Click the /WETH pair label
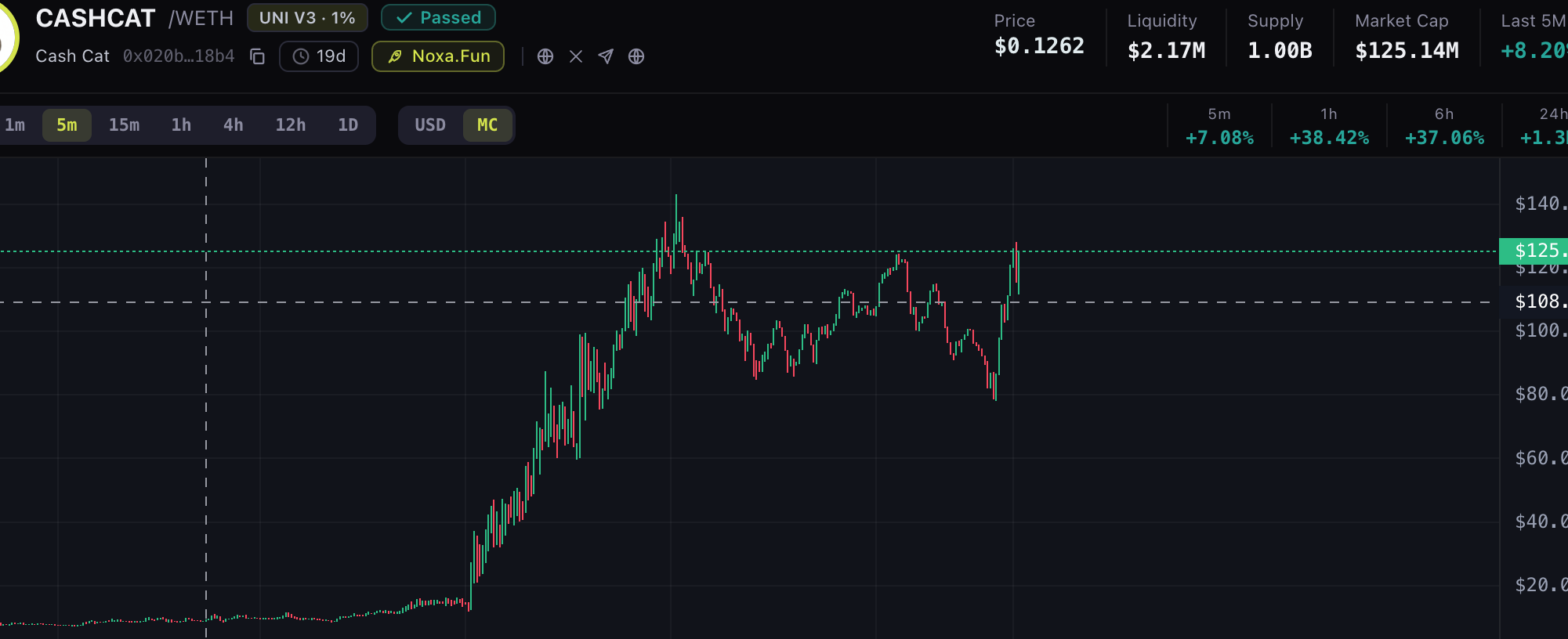 point(201,18)
